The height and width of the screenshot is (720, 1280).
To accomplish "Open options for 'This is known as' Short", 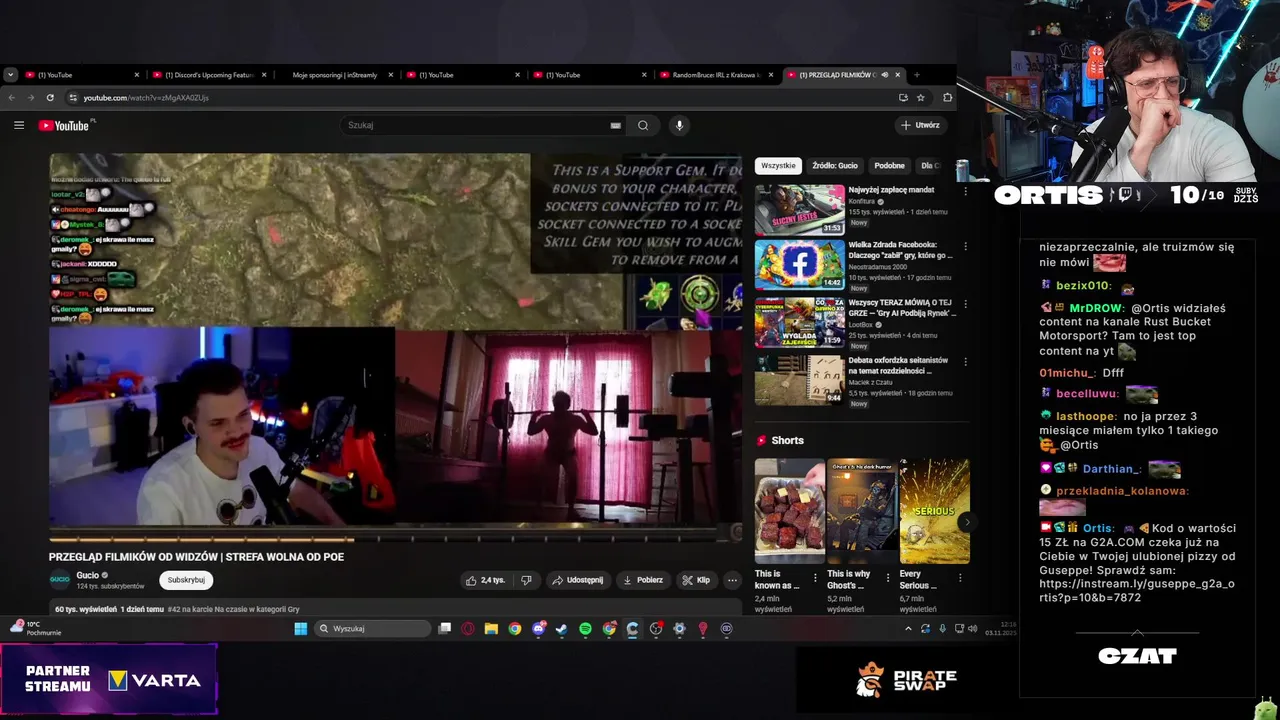I will [x=815, y=577].
